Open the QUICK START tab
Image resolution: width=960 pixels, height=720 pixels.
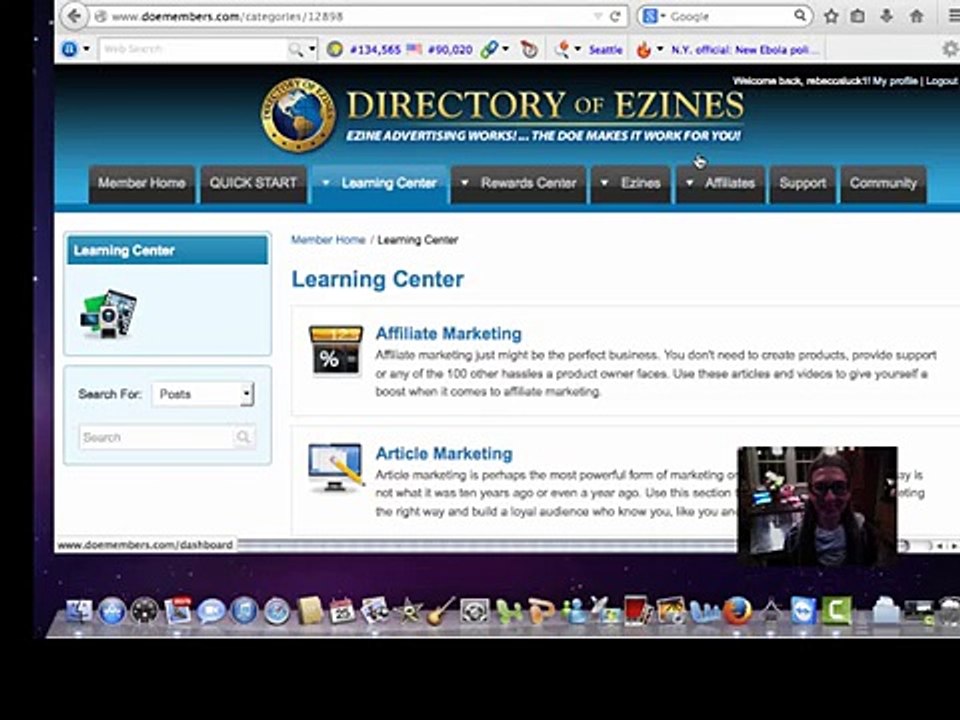[253, 183]
